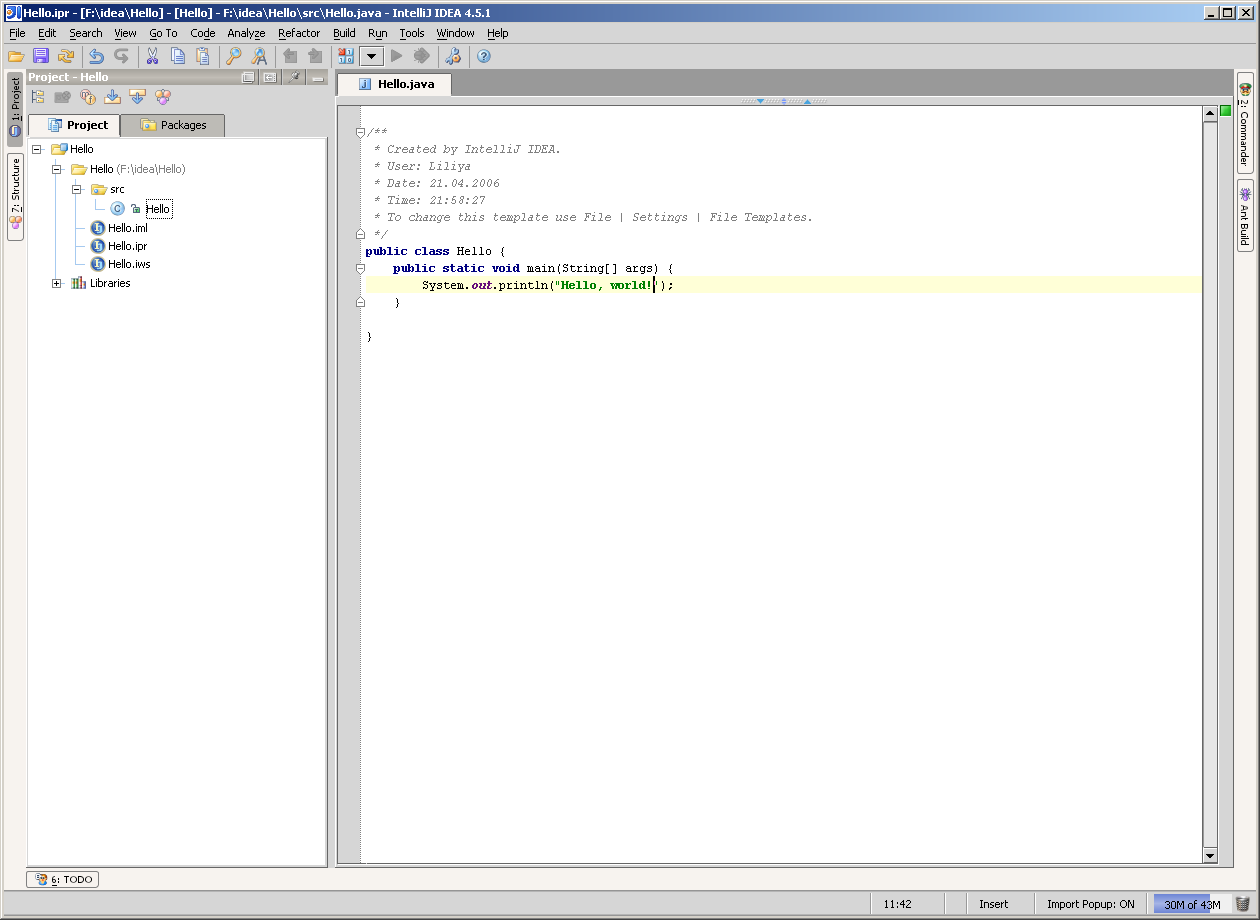Open the Go To menu
The height and width of the screenshot is (920, 1260).
[x=163, y=33]
